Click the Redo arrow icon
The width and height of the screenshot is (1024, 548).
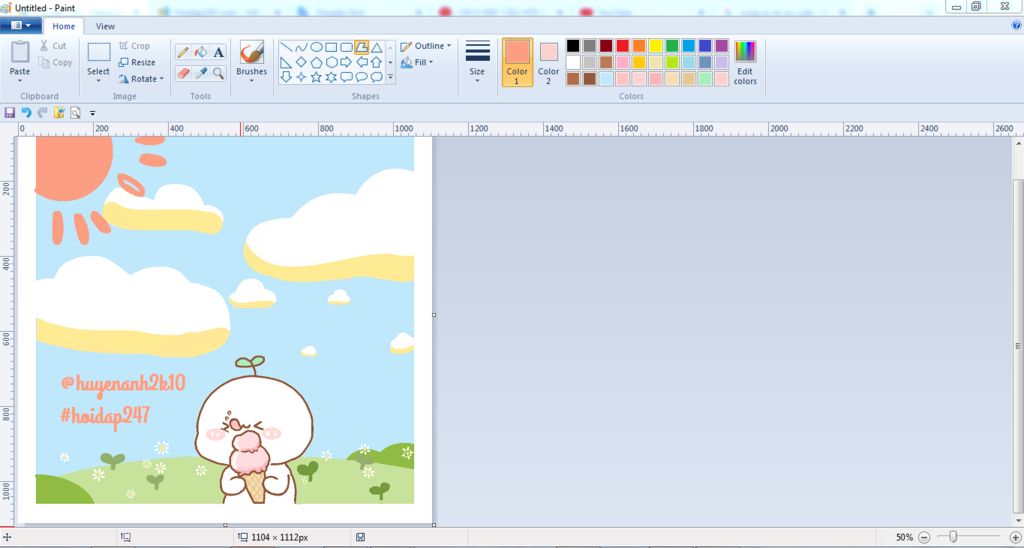tap(42, 113)
